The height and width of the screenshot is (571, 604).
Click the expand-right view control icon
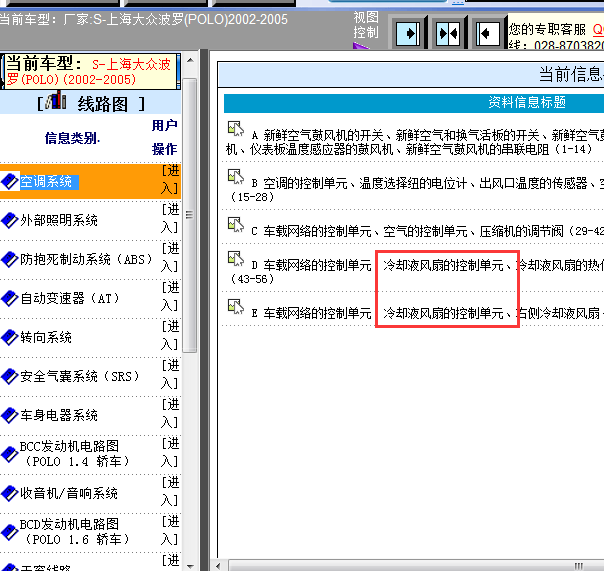408,34
